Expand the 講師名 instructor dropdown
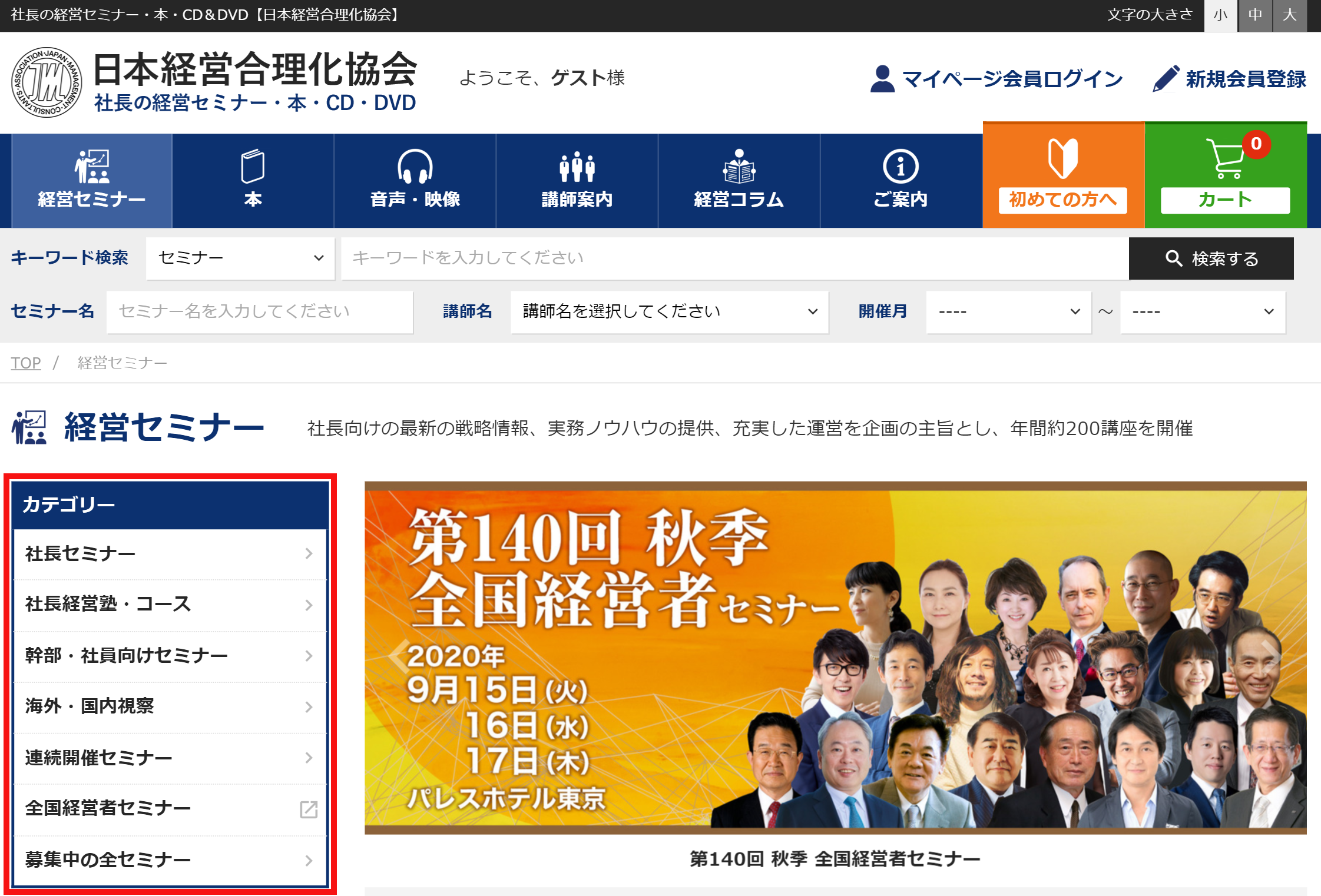The image size is (1321, 896). tap(669, 311)
